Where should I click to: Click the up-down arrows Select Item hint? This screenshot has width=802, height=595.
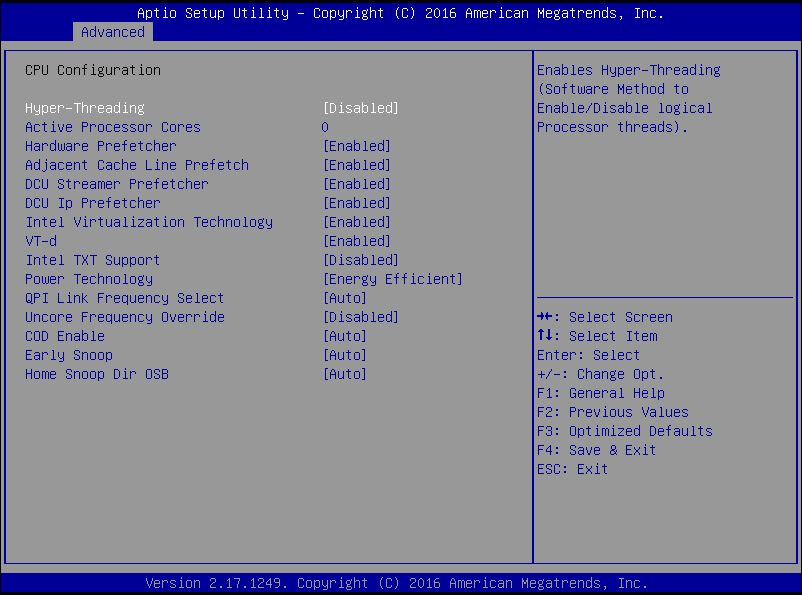pyautogui.click(x=597, y=336)
